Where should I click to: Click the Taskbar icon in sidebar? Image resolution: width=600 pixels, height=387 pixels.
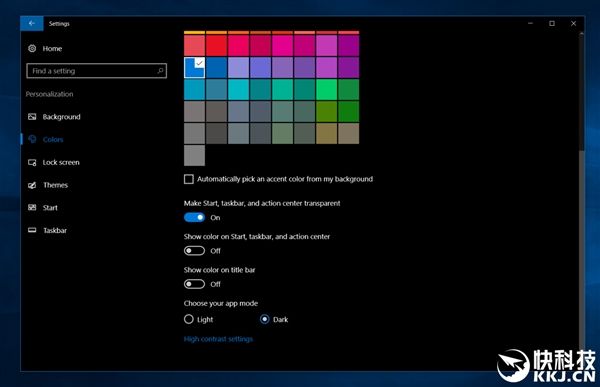32,230
